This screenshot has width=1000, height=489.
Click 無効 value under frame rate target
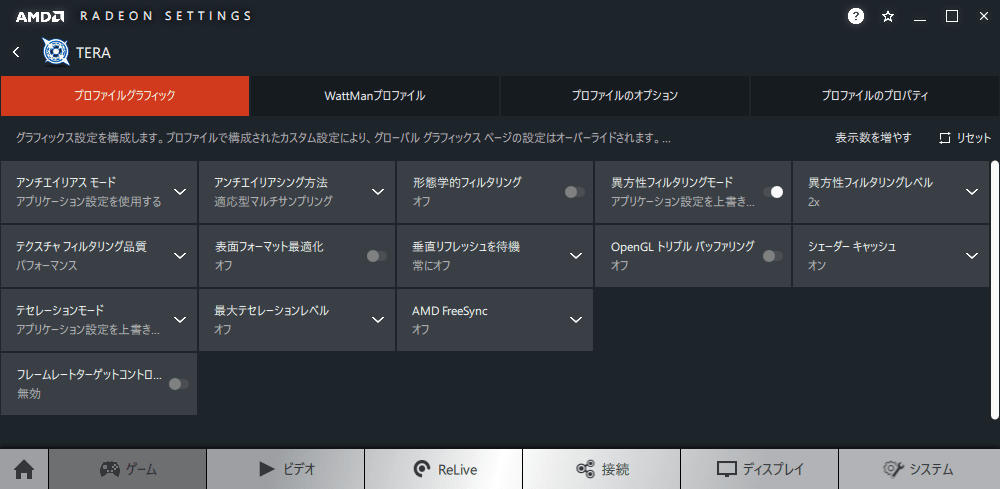point(29,394)
